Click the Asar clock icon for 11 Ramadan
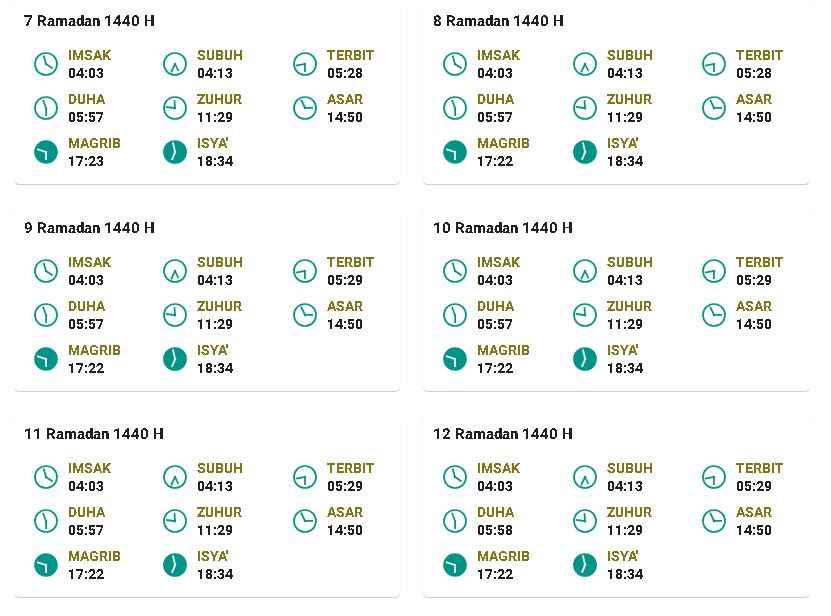 tap(305, 521)
